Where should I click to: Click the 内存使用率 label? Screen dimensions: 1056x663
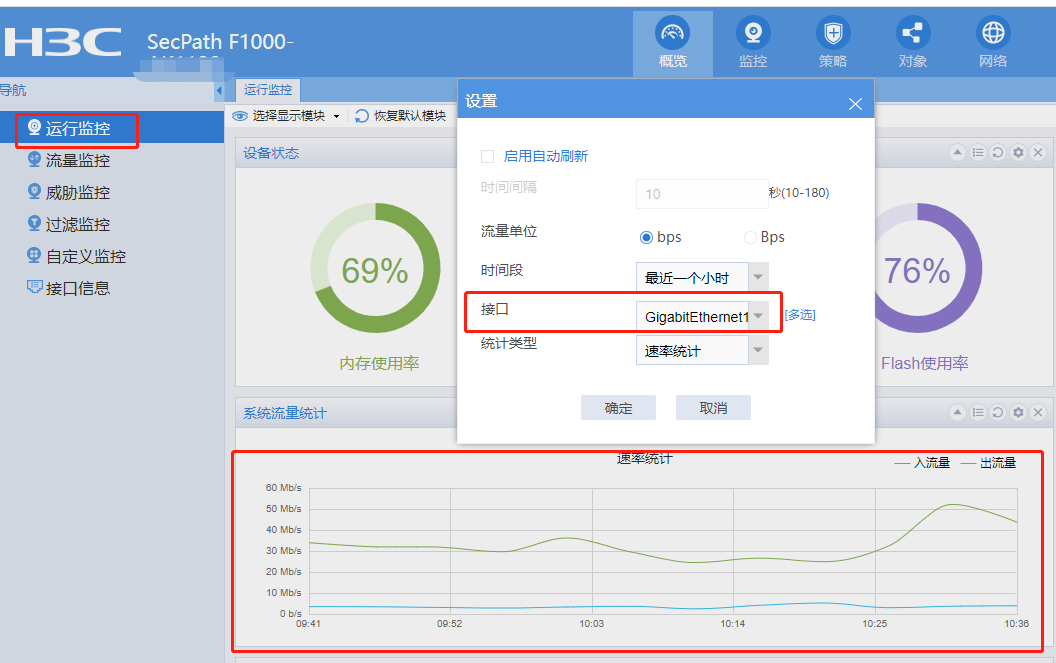[379, 363]
